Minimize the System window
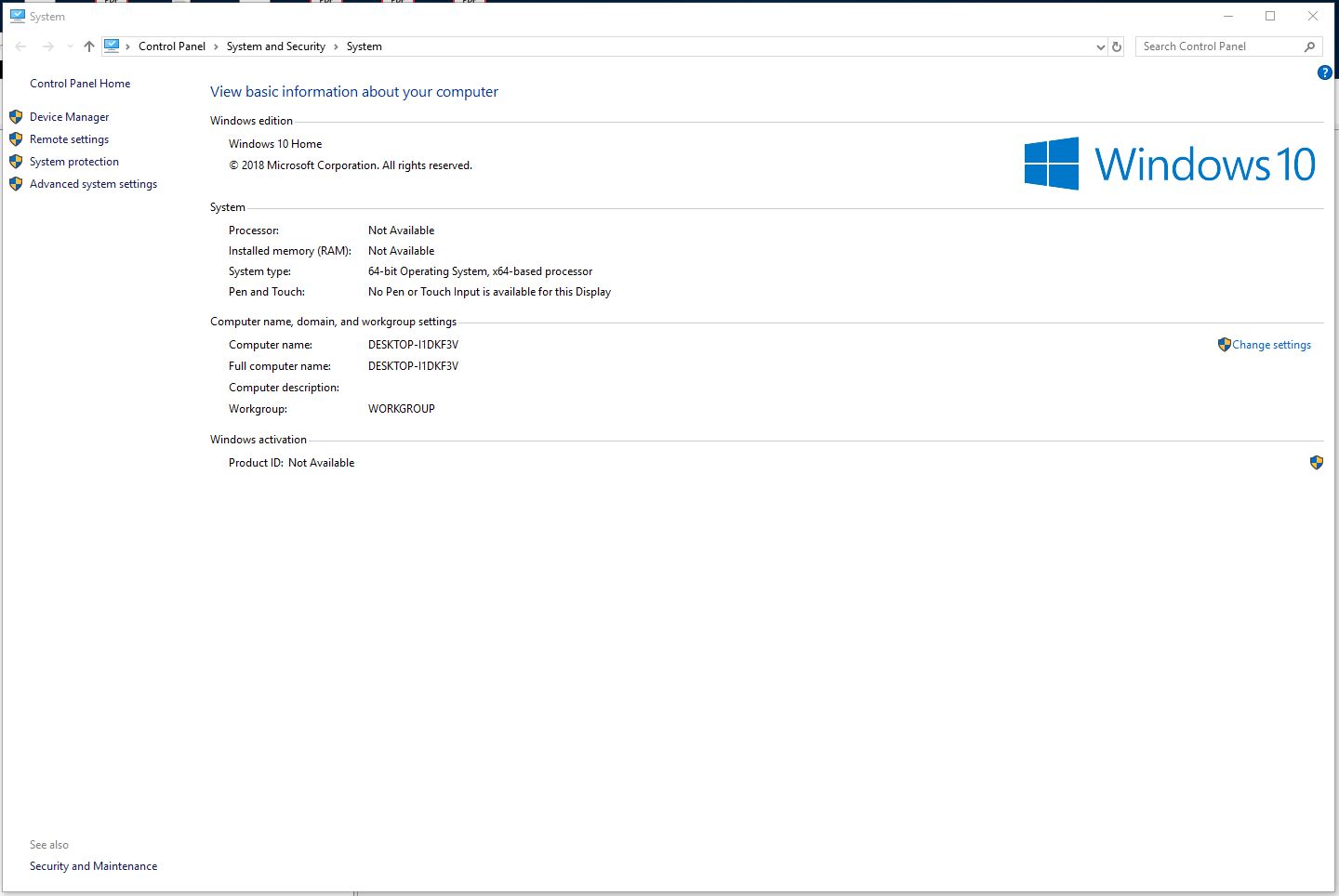The image size is (1339, 896). (1228, 16)
